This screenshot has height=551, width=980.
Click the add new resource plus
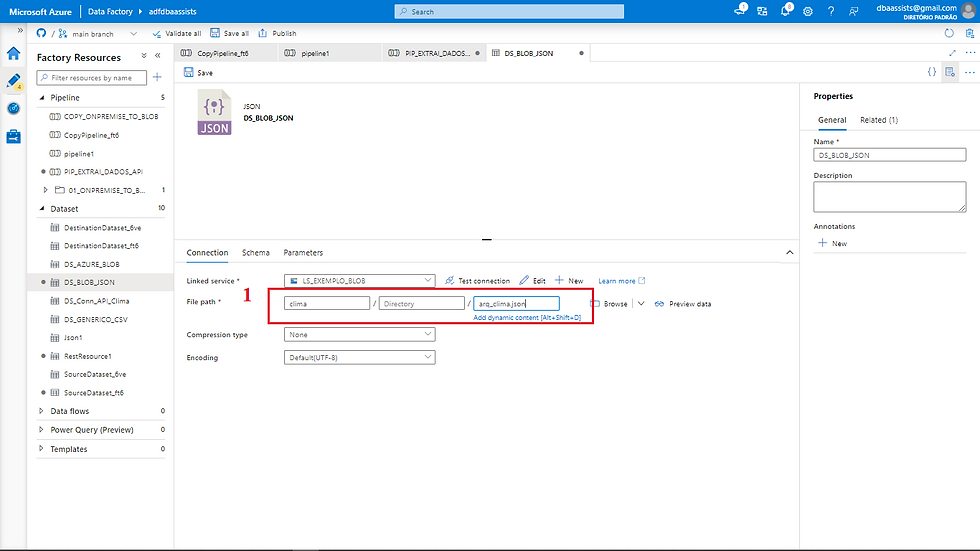tap(158, 77)
